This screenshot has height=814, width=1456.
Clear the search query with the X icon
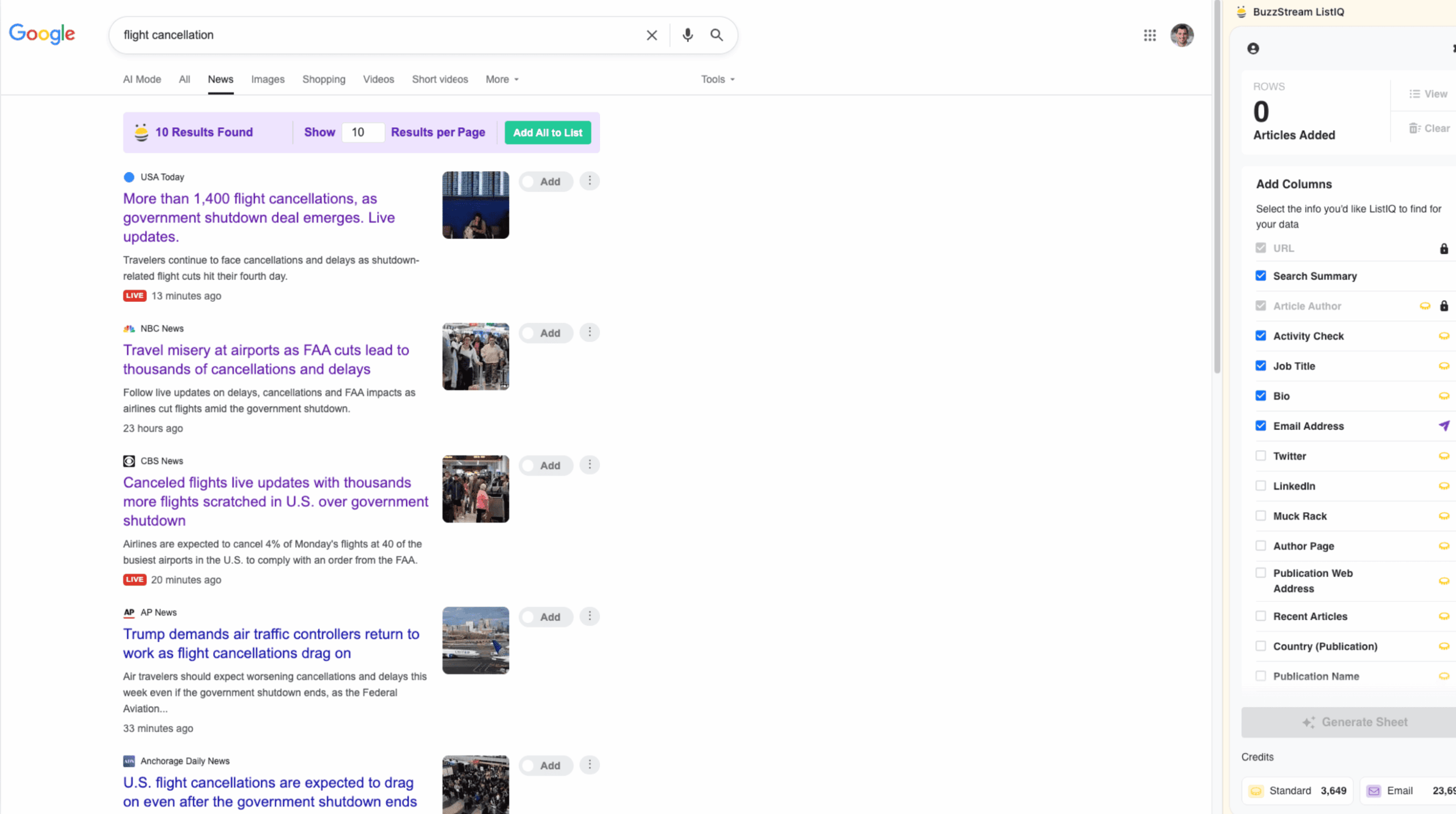(651, 35)
